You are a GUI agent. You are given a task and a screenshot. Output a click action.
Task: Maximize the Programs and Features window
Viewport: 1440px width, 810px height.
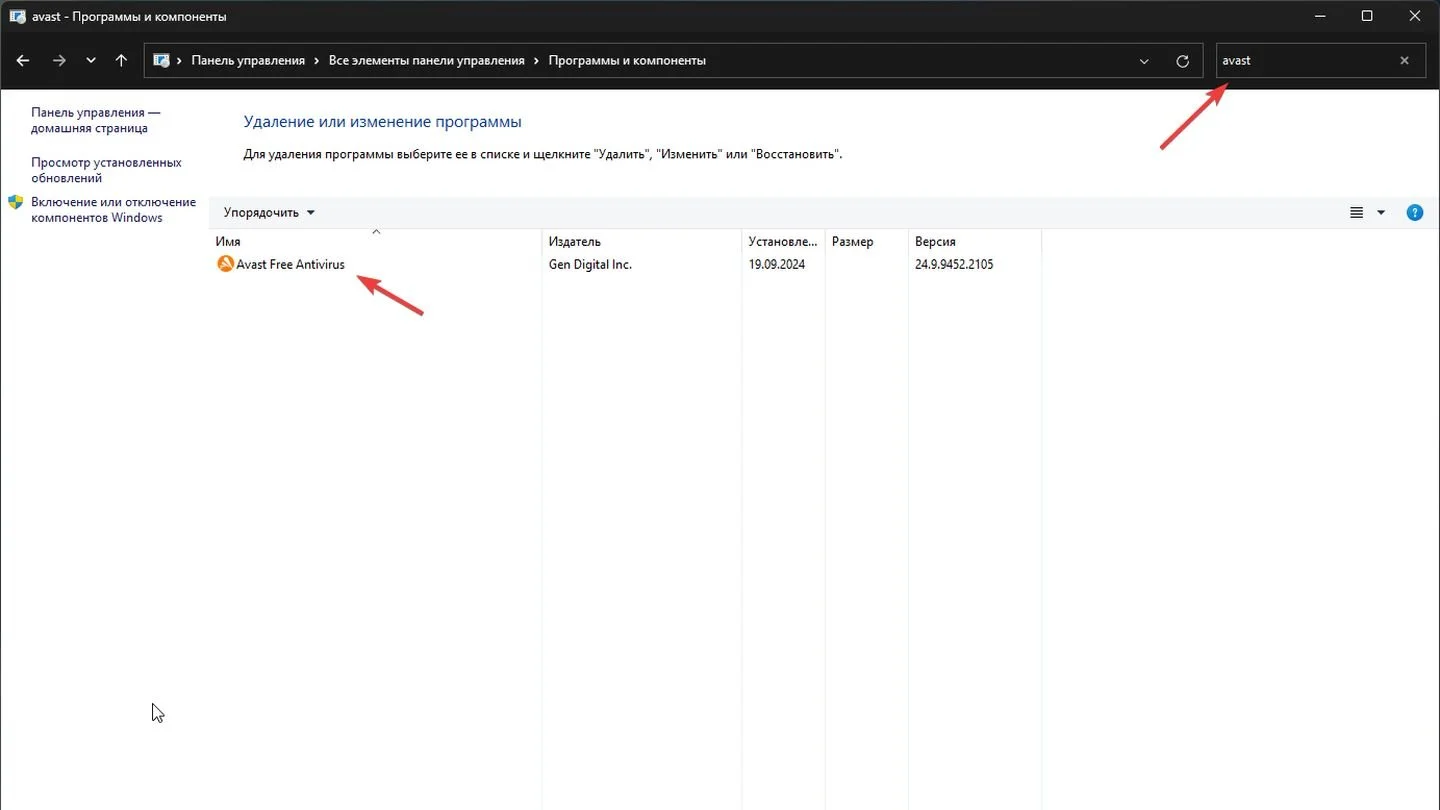[1367, 16]
